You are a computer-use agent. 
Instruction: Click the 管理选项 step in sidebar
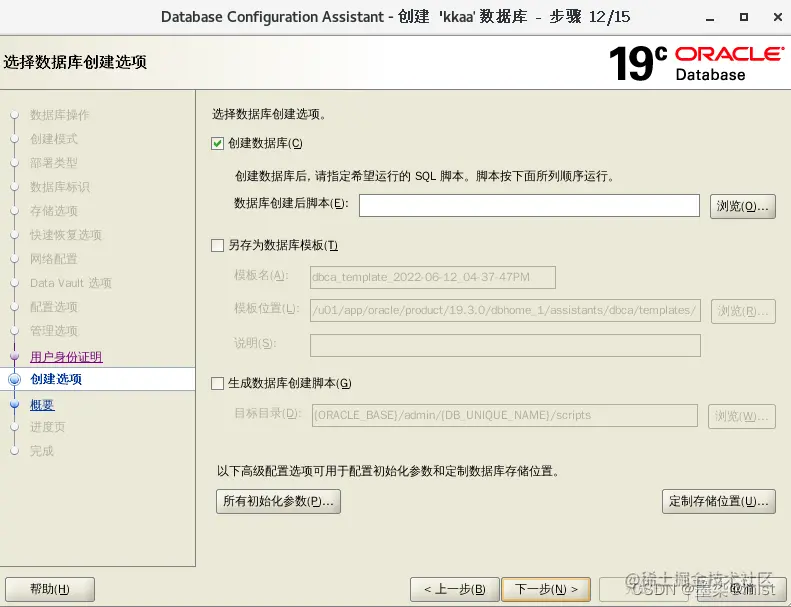click(x=54, y=331)
